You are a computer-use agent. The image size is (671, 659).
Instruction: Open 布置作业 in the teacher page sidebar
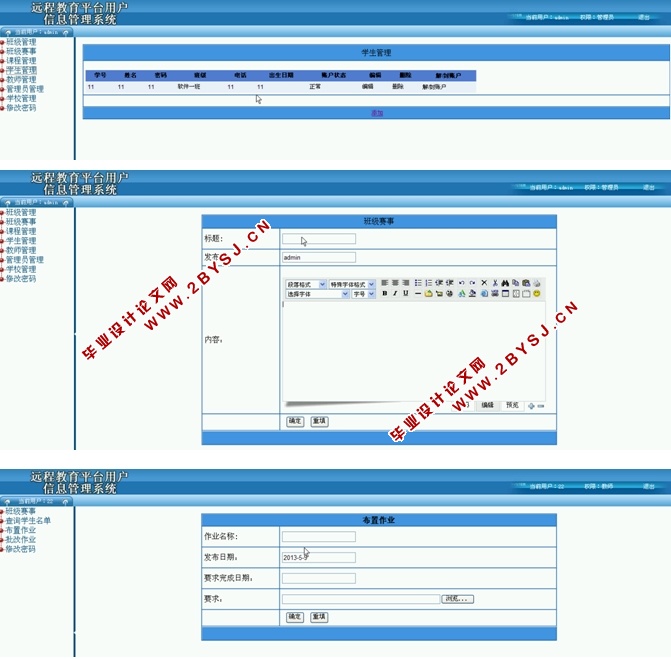click(21, 530)
